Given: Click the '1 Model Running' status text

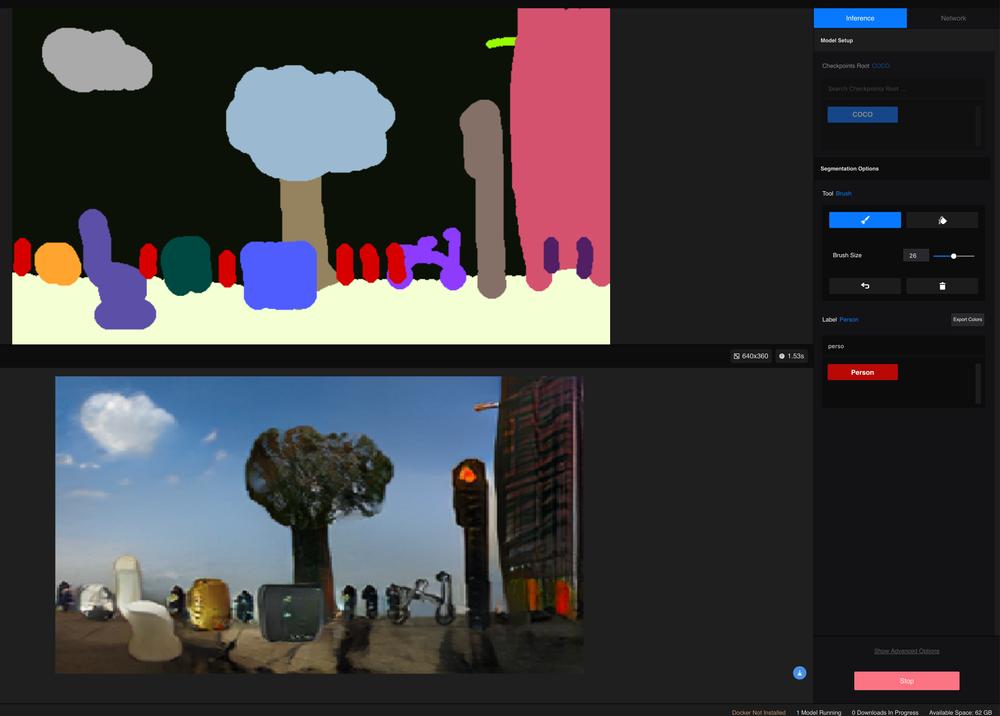Looking at the screenshot, I should coord(818,712).
